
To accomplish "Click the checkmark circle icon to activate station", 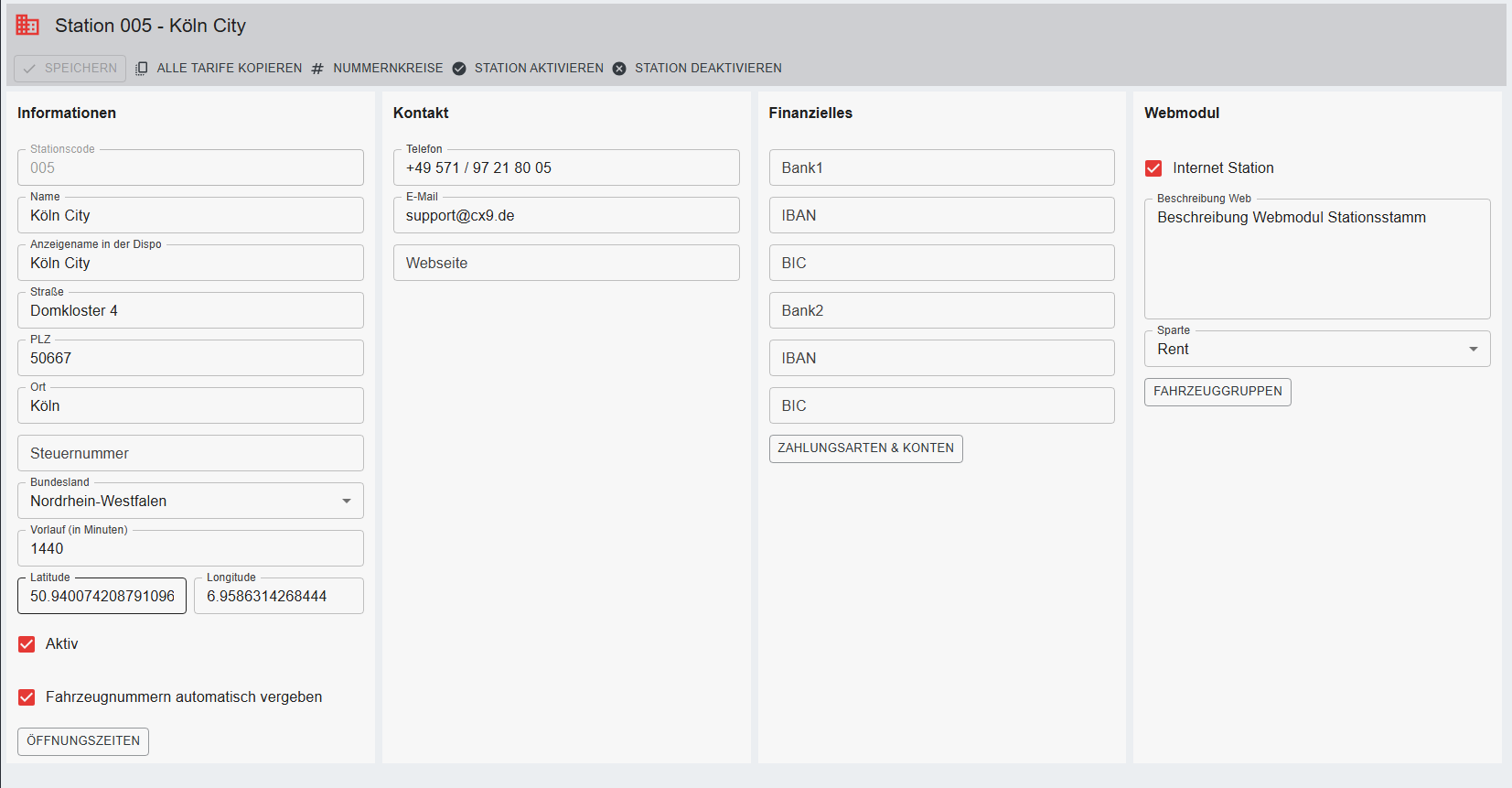I will coord(459,69).
